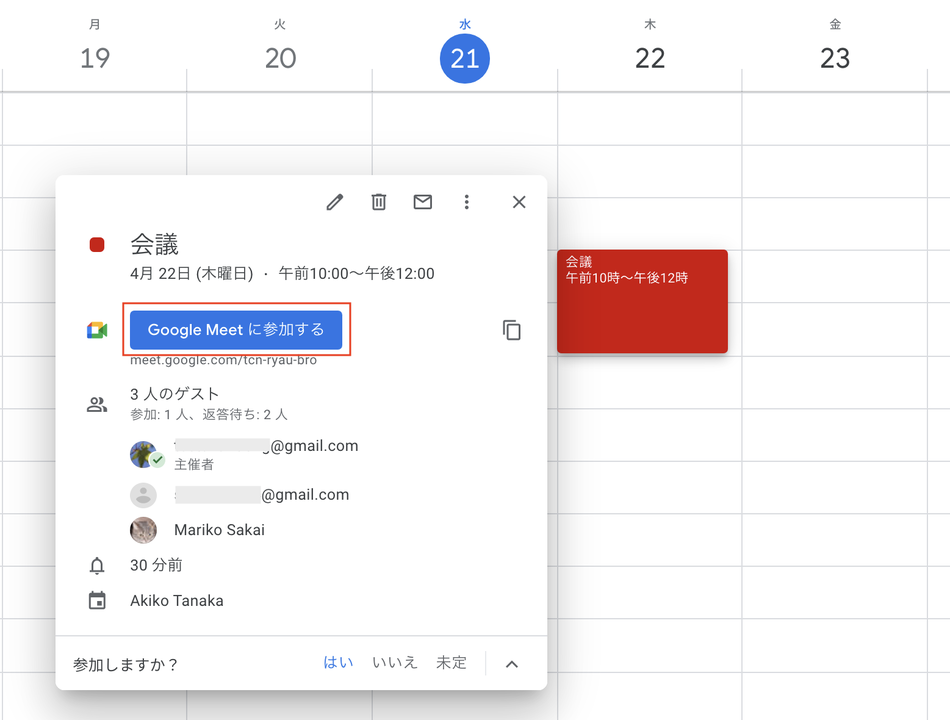Click the guests people icon

(x=97, y=404)
